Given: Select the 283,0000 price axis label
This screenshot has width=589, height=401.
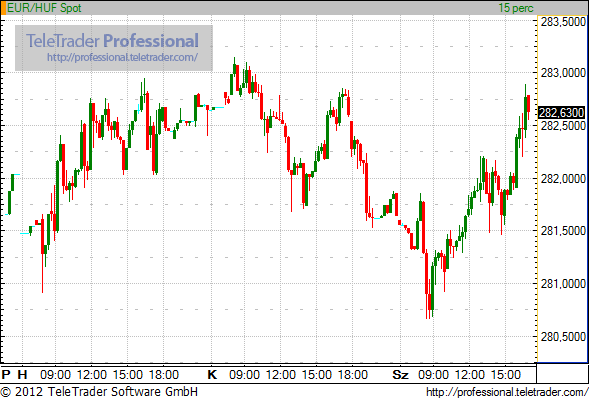Looking at the screenshot, I should [x=563, y=72].
